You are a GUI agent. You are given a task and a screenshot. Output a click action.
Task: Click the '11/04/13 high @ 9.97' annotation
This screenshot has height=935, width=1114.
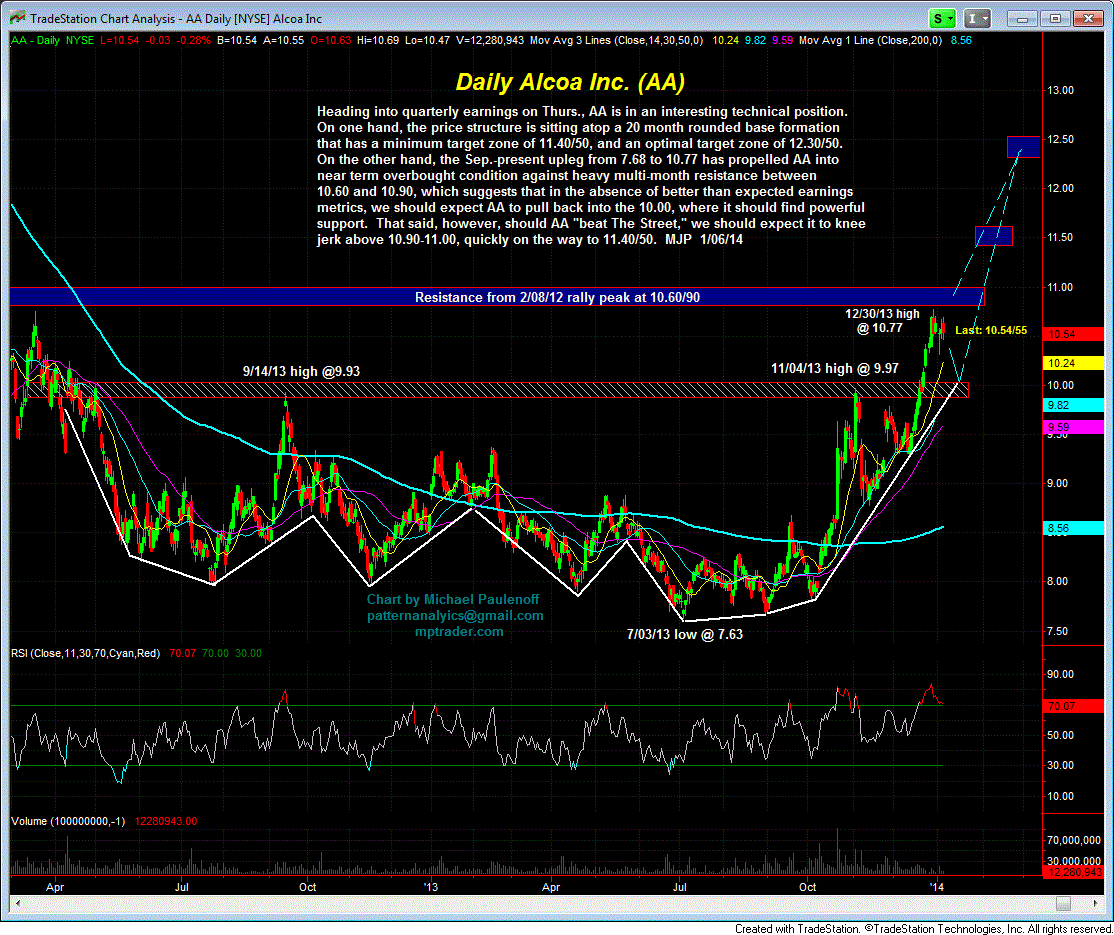[835, 368]
